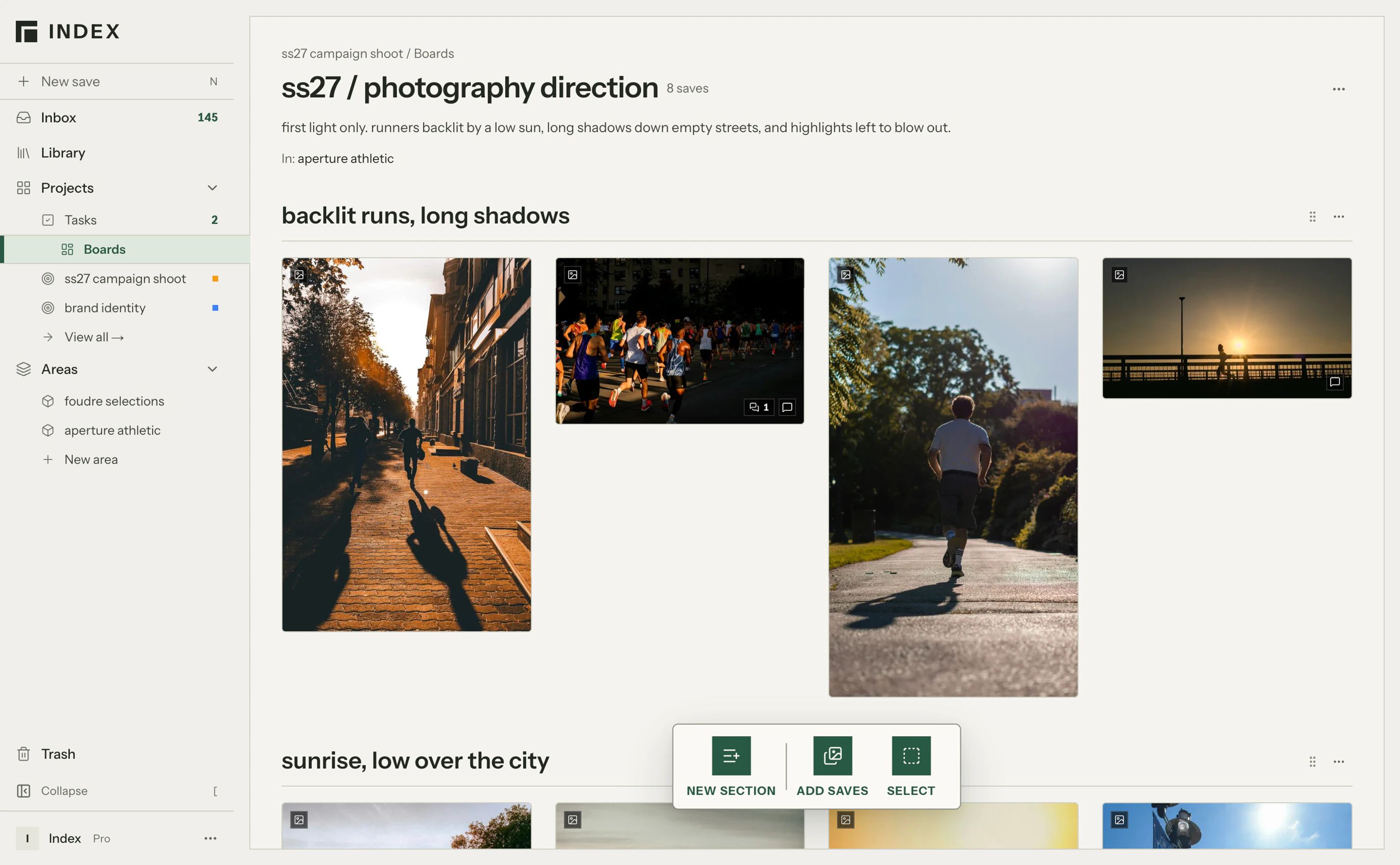
Task: Open options menu for 'backlit runs, long shadows' section
Action: (1339, 216)
